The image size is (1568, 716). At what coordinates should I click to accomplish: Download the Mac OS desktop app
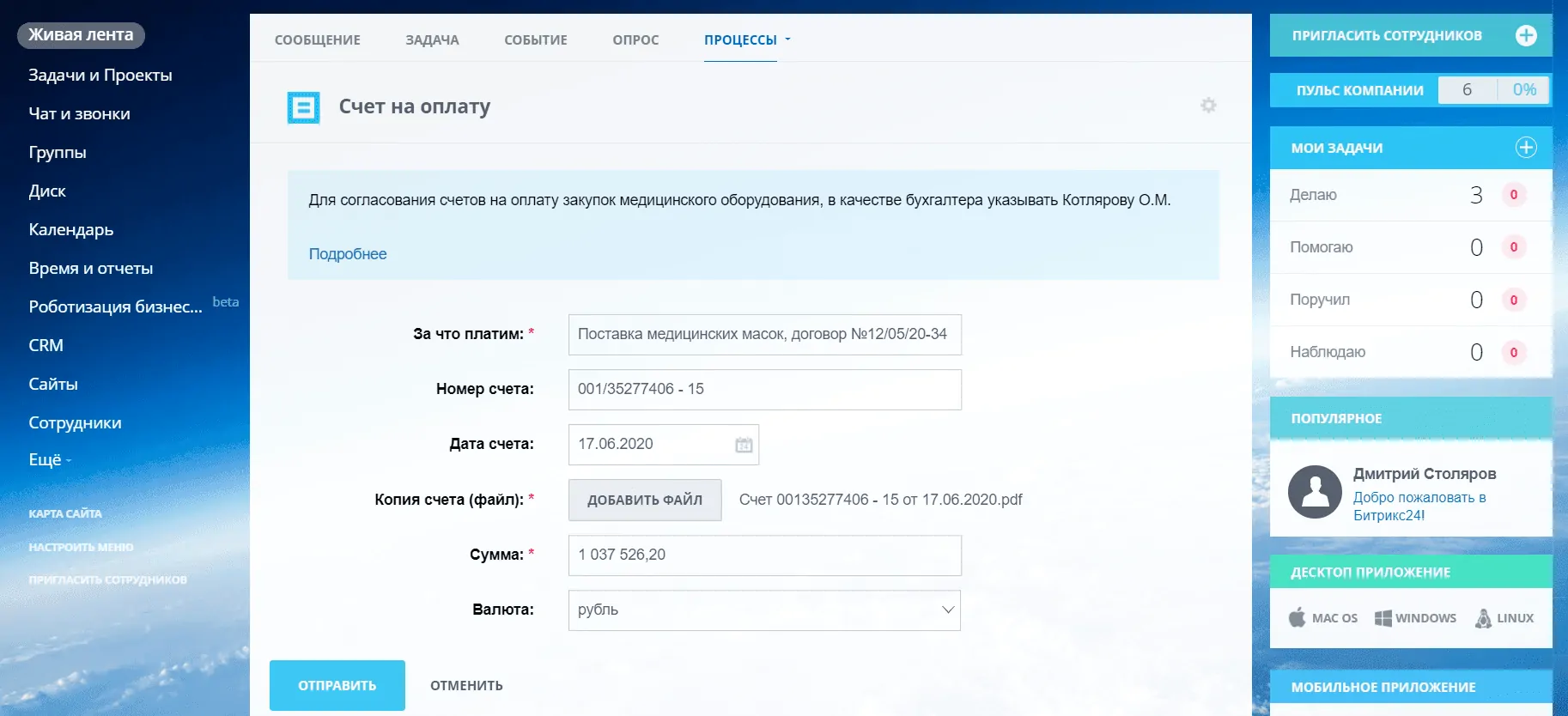(1323, 618)
